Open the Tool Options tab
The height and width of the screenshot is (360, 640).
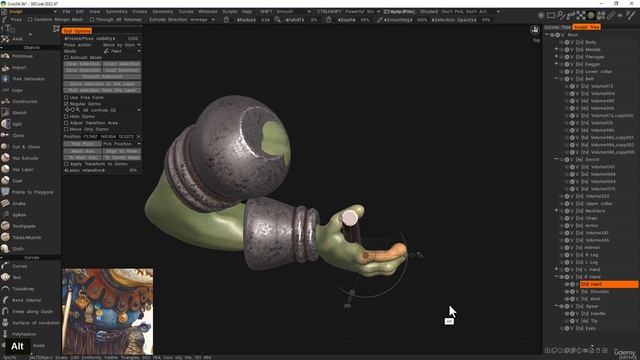point(77,31)
